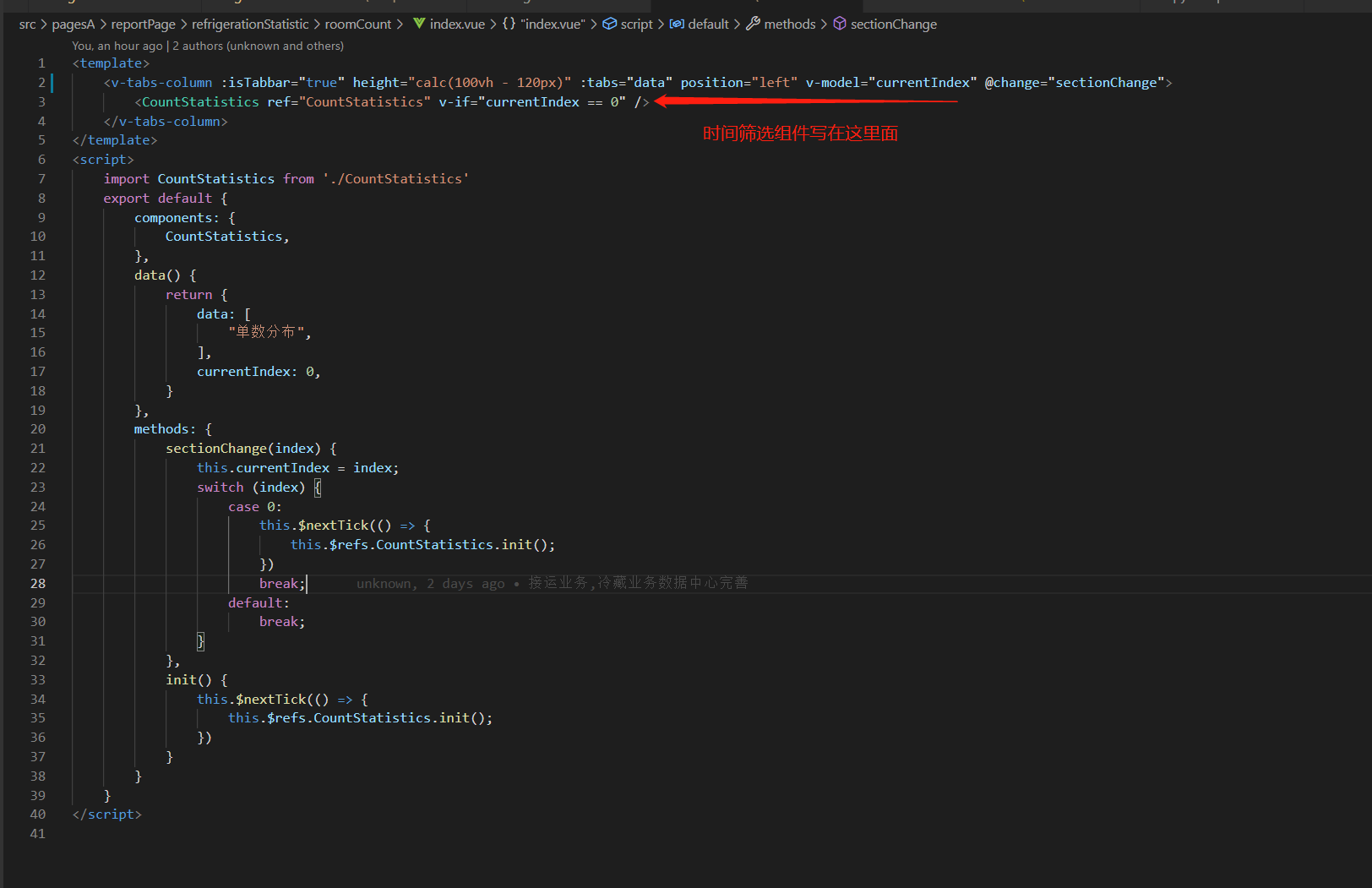Click the script cube icon in breadcrumbs
Screen dimensions: 1372x888
coord(609,24)
